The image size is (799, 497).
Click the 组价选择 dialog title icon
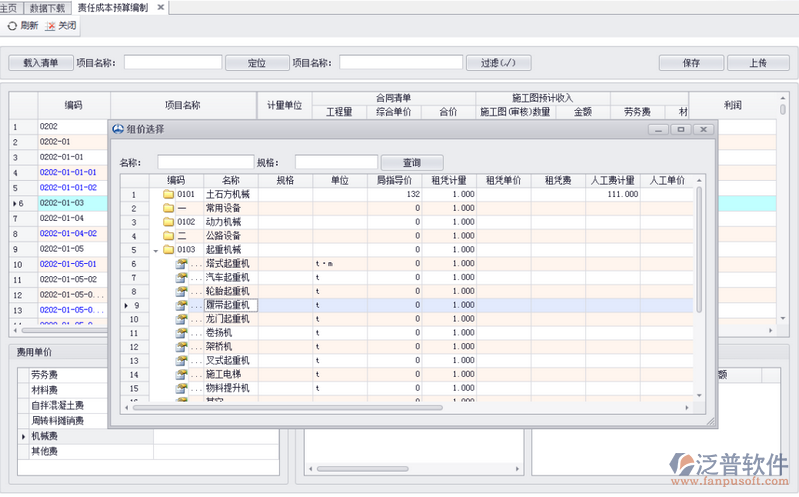pyautogui.click(x=118, y=130)
